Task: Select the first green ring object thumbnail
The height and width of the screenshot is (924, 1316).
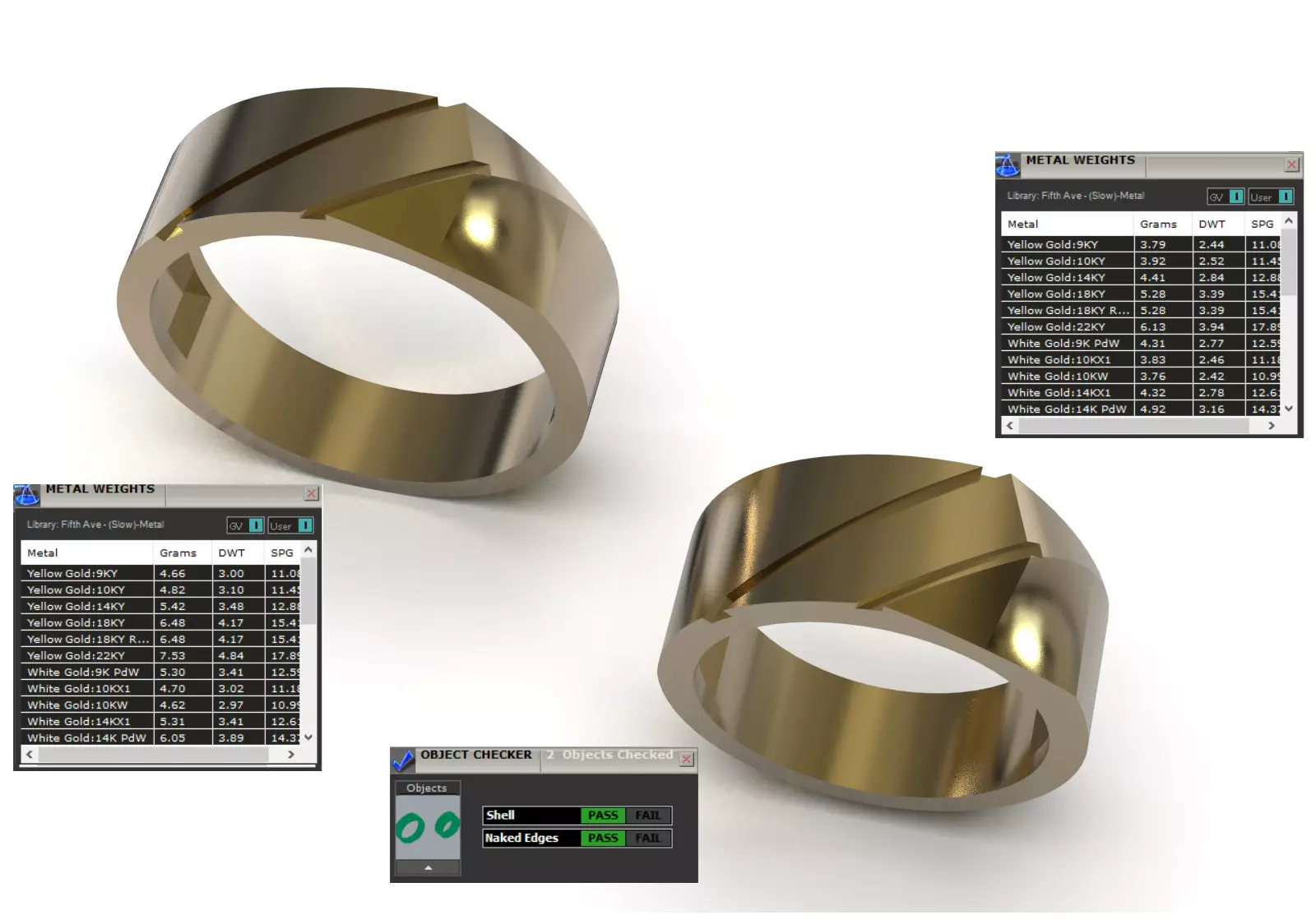Action: pos(410,827)
